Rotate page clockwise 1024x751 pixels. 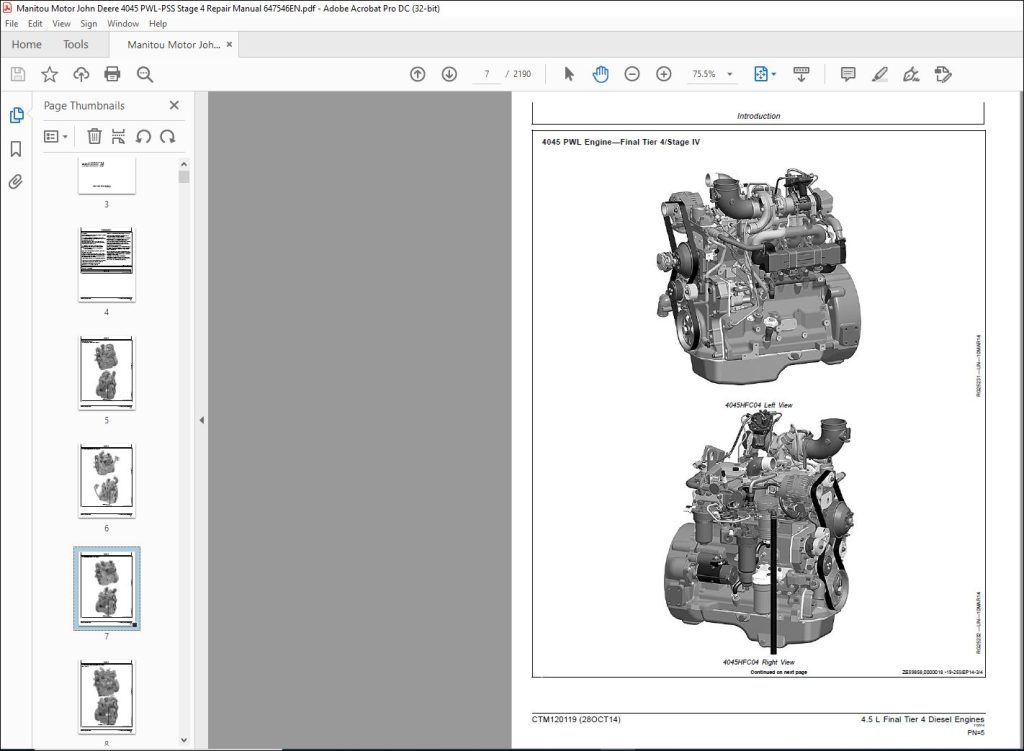[168, 136]
